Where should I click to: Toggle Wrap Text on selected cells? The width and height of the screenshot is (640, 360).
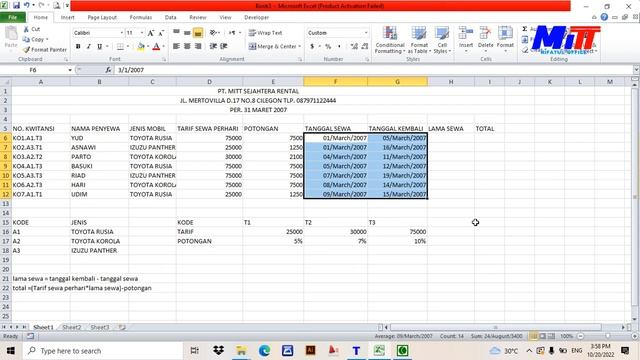pyautogui.click(x=265, y=33)
